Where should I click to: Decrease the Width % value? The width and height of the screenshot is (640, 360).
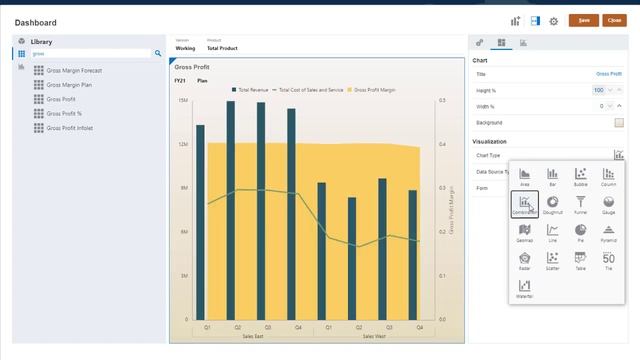coord(610,106)
